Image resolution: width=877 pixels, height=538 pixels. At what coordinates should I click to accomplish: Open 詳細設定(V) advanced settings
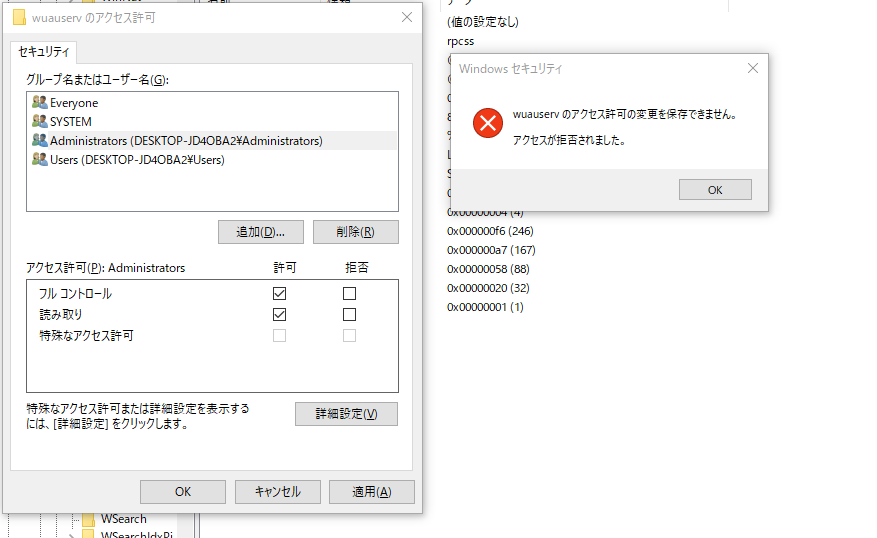346,414
